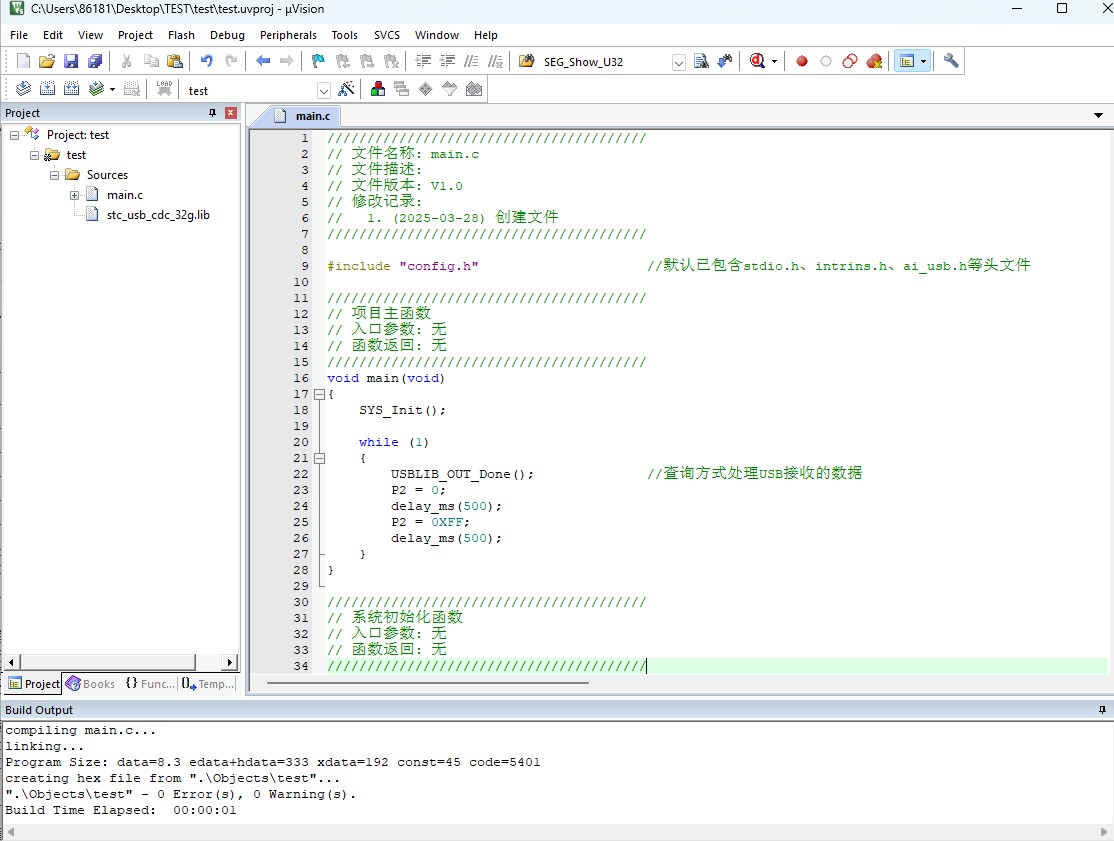Open the Tools menu
This screenshot has height=841, width=1114.
pyautogui.click(x=345, y=35)
